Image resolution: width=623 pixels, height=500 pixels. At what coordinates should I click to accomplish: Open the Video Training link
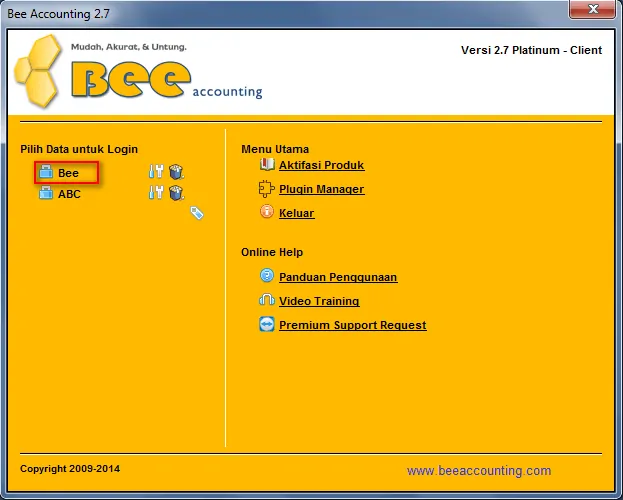click(319, 301)
